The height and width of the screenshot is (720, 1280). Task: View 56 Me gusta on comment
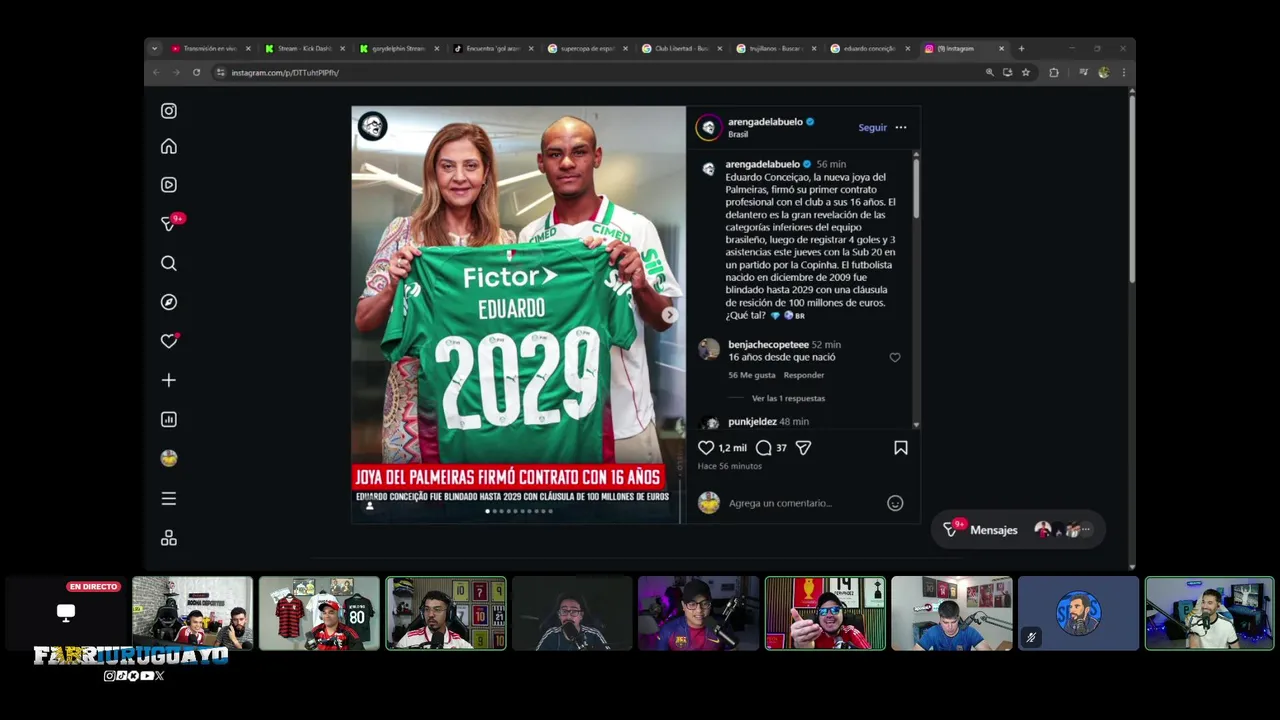(752, 375)
